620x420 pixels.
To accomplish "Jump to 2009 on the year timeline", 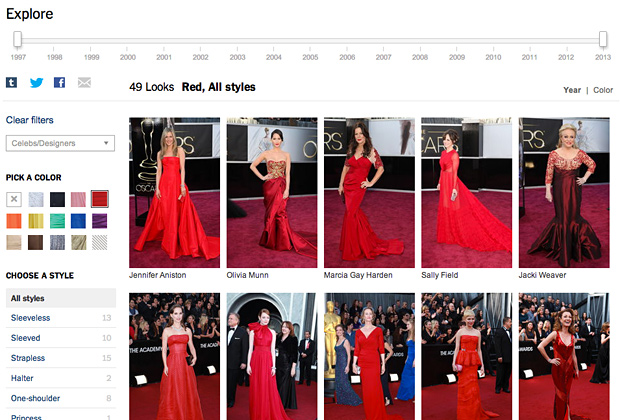I will 457,57.
